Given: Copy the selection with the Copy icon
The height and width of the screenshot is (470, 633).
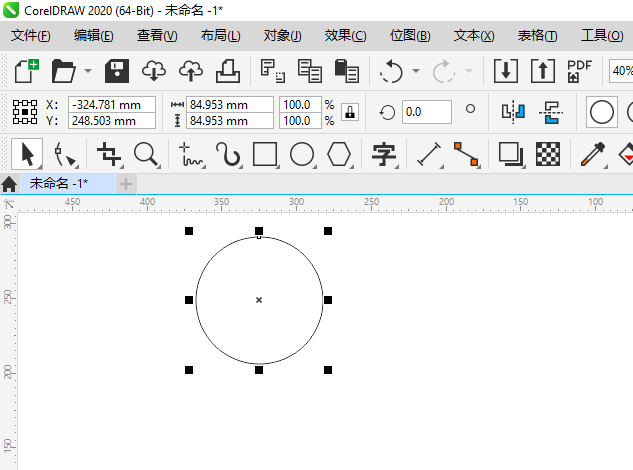Looking at the screenshot, I should click(310, 71).
